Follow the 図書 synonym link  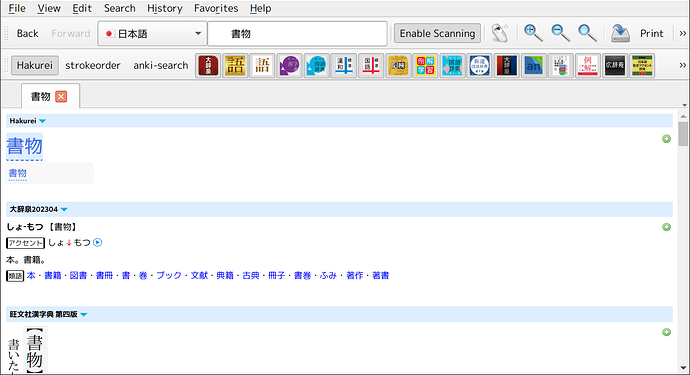[78, 276]
